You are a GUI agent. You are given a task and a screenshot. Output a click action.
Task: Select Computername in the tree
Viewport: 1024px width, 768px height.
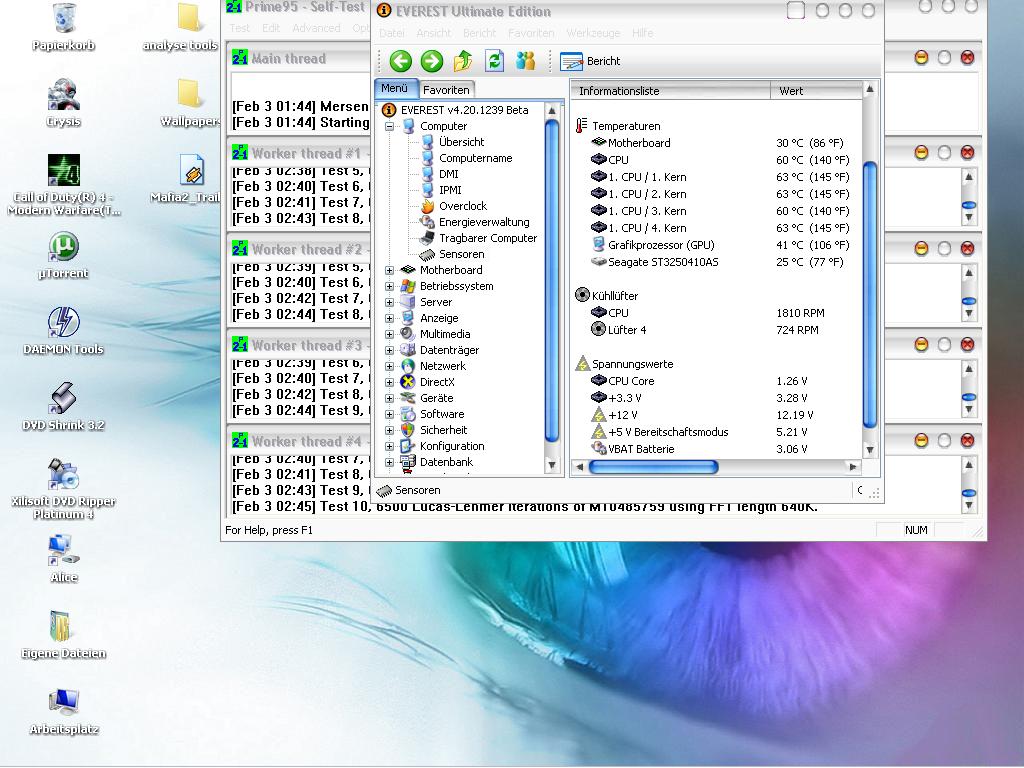475,158
